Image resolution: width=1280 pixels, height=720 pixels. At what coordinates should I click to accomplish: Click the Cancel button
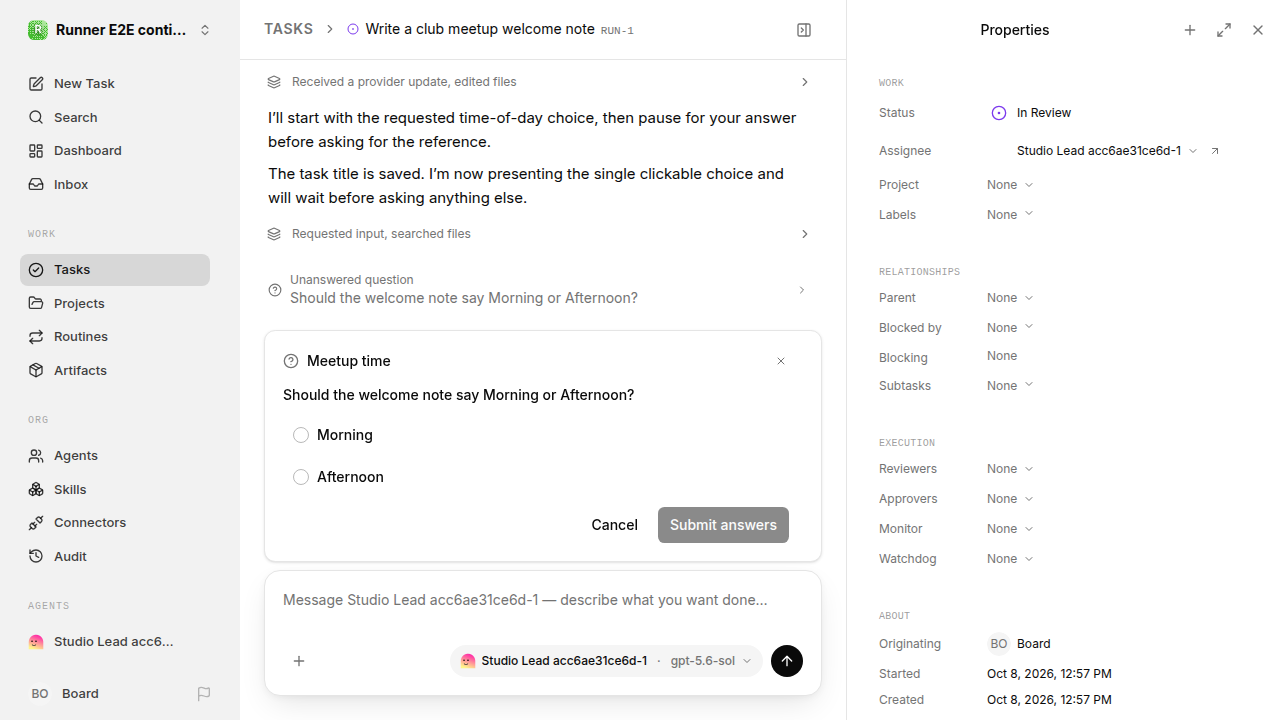click(614, 525)
